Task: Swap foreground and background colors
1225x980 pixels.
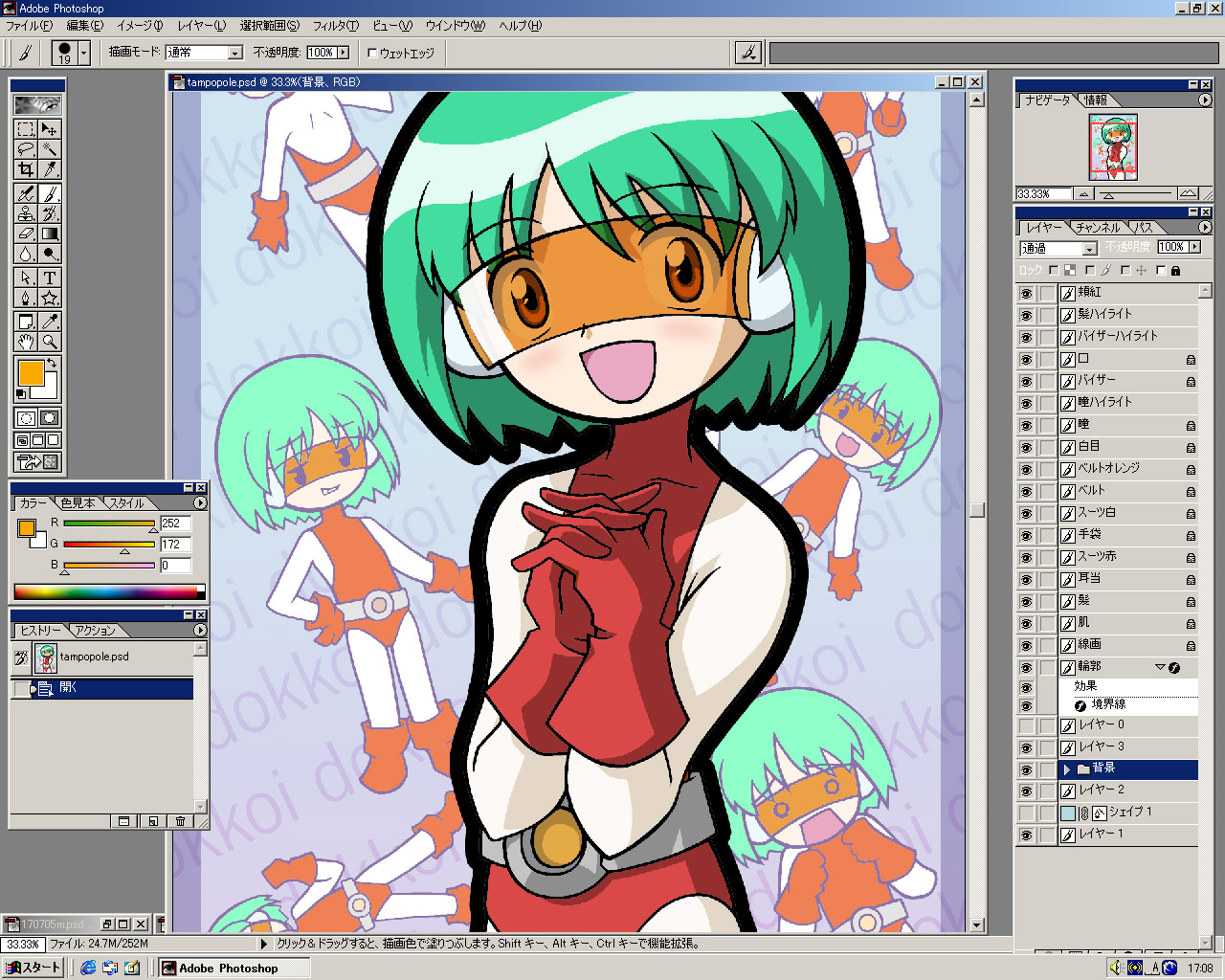Action: tap(53, 364)
